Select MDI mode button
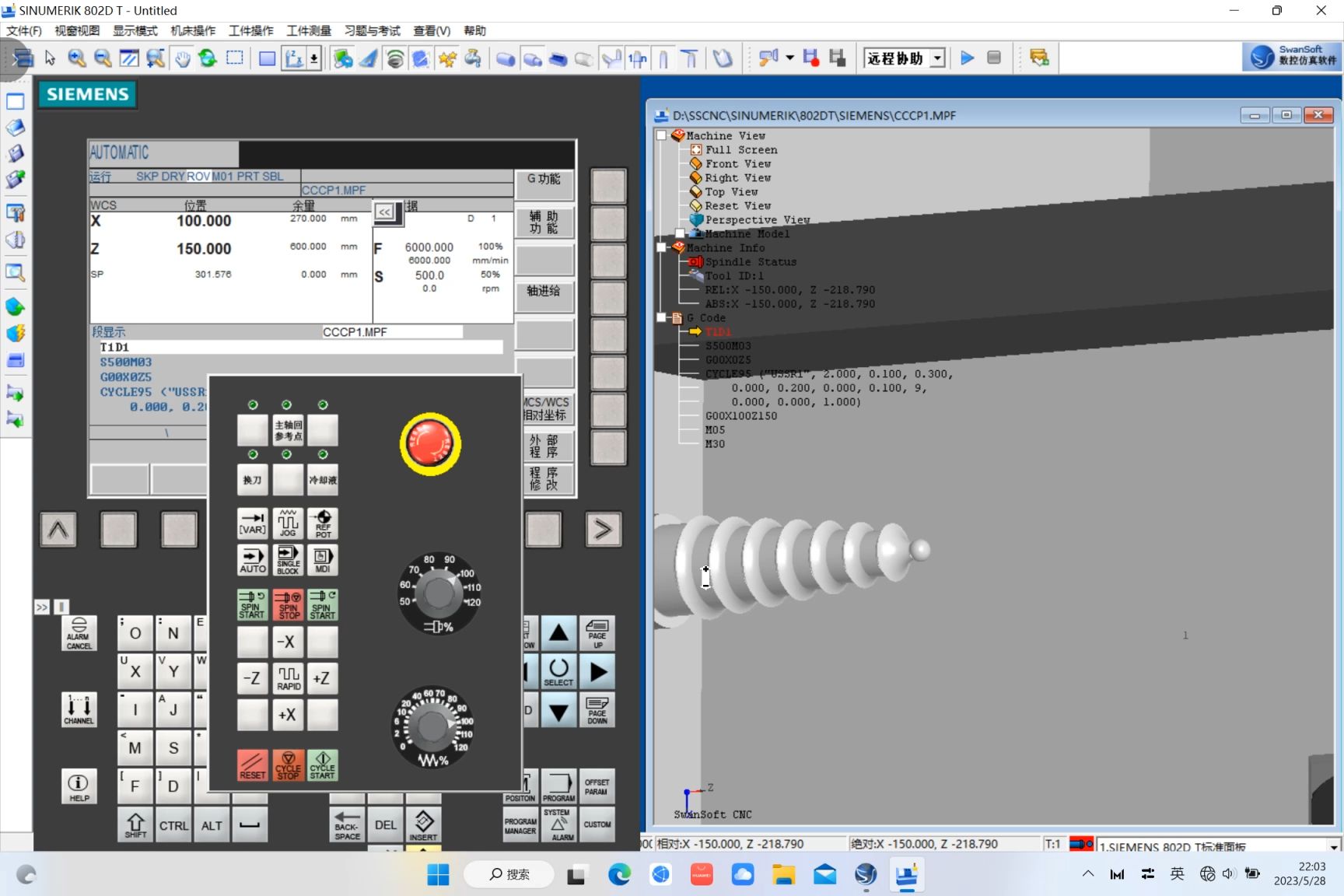 (x=323, y=559)
